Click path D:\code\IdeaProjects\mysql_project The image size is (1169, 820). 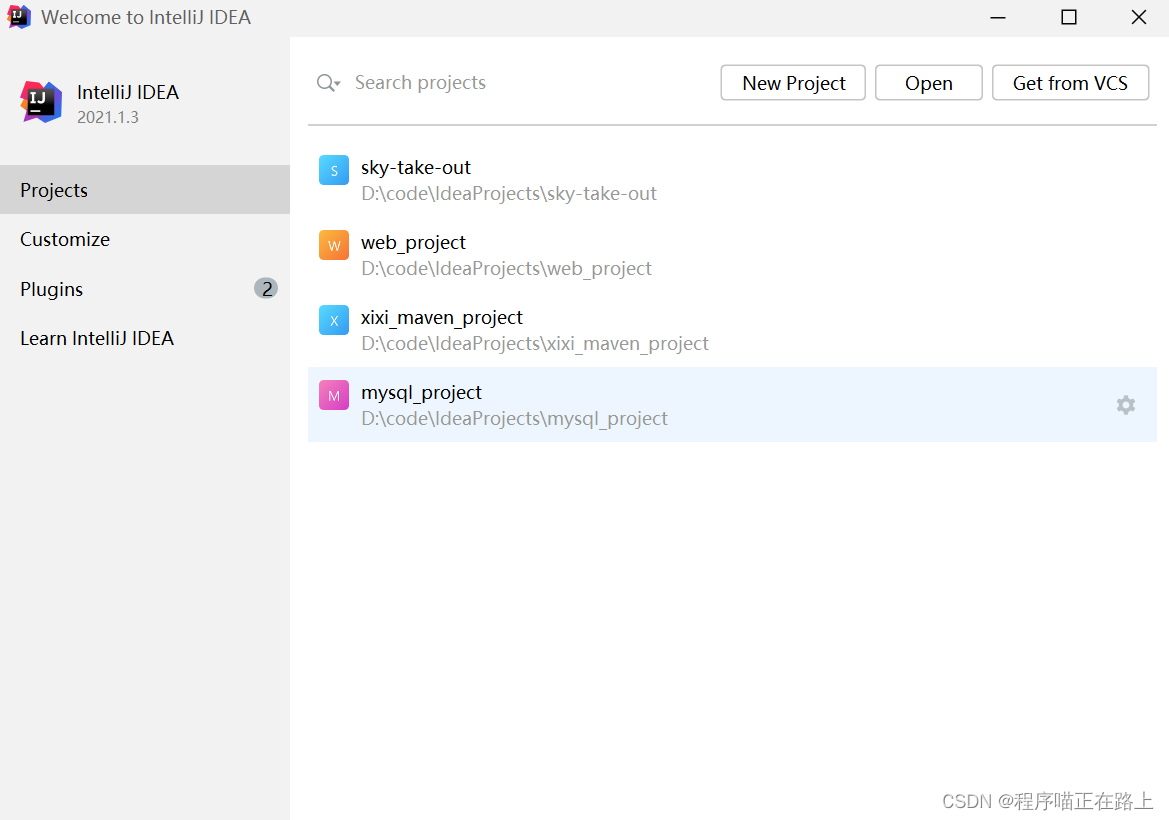tap(514, 419)
